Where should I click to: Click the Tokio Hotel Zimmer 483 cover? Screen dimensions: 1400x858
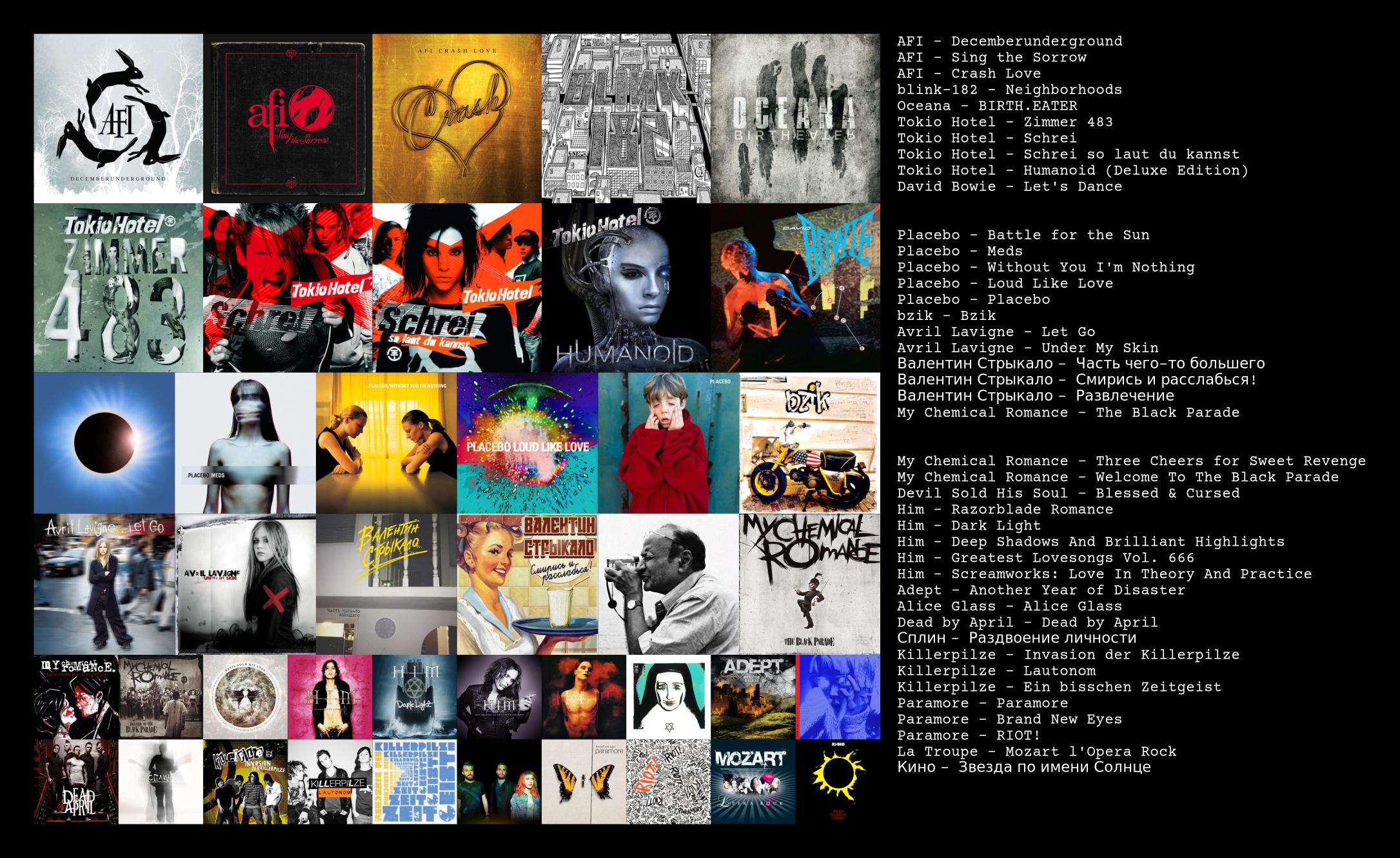(x=119, y=288)
